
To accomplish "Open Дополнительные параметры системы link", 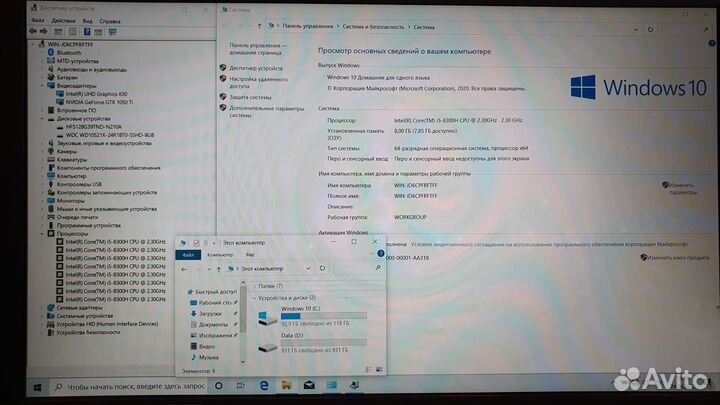I will click(266, 112).
